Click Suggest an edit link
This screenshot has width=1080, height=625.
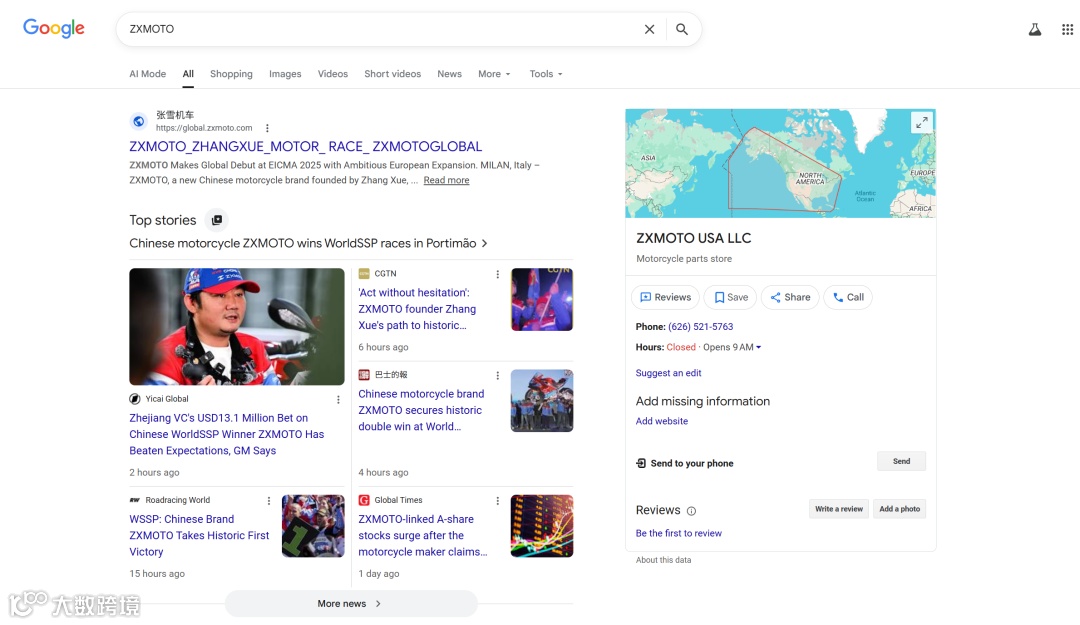[668, 373]
